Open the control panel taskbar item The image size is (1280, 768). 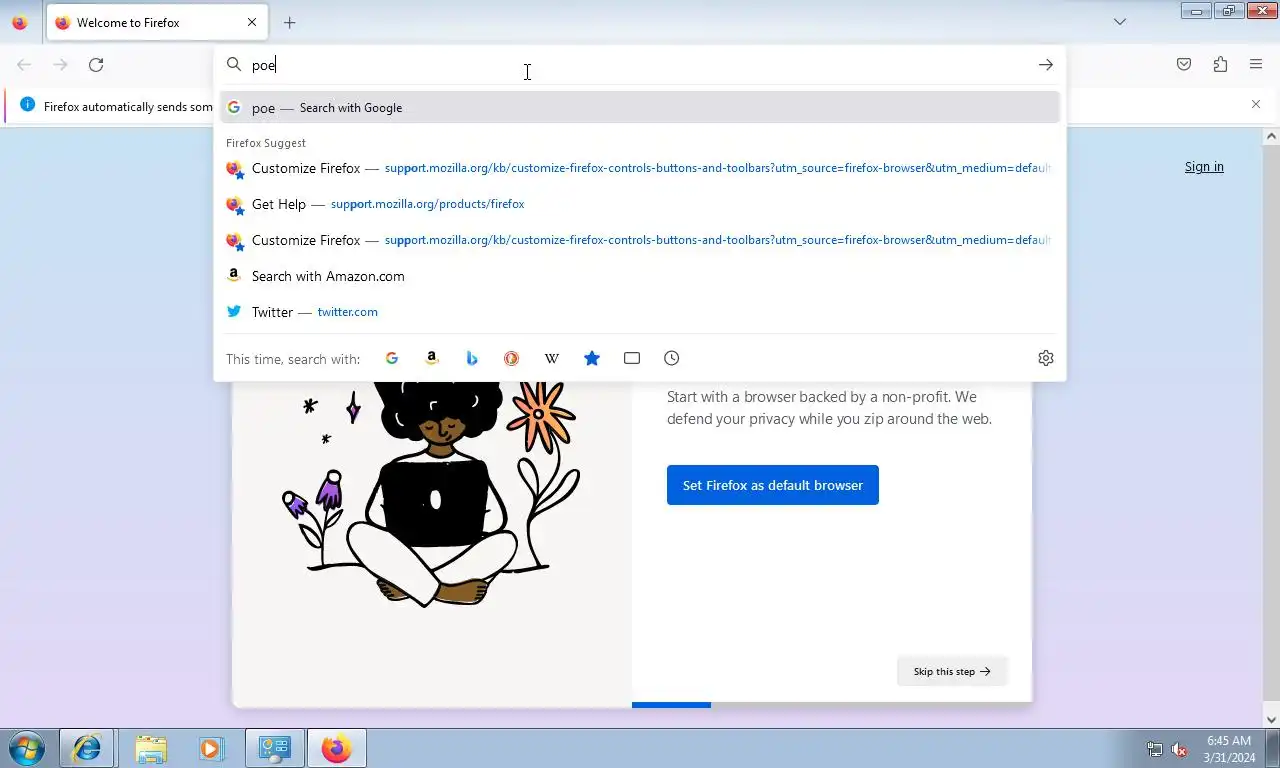(x=275, y=748)
